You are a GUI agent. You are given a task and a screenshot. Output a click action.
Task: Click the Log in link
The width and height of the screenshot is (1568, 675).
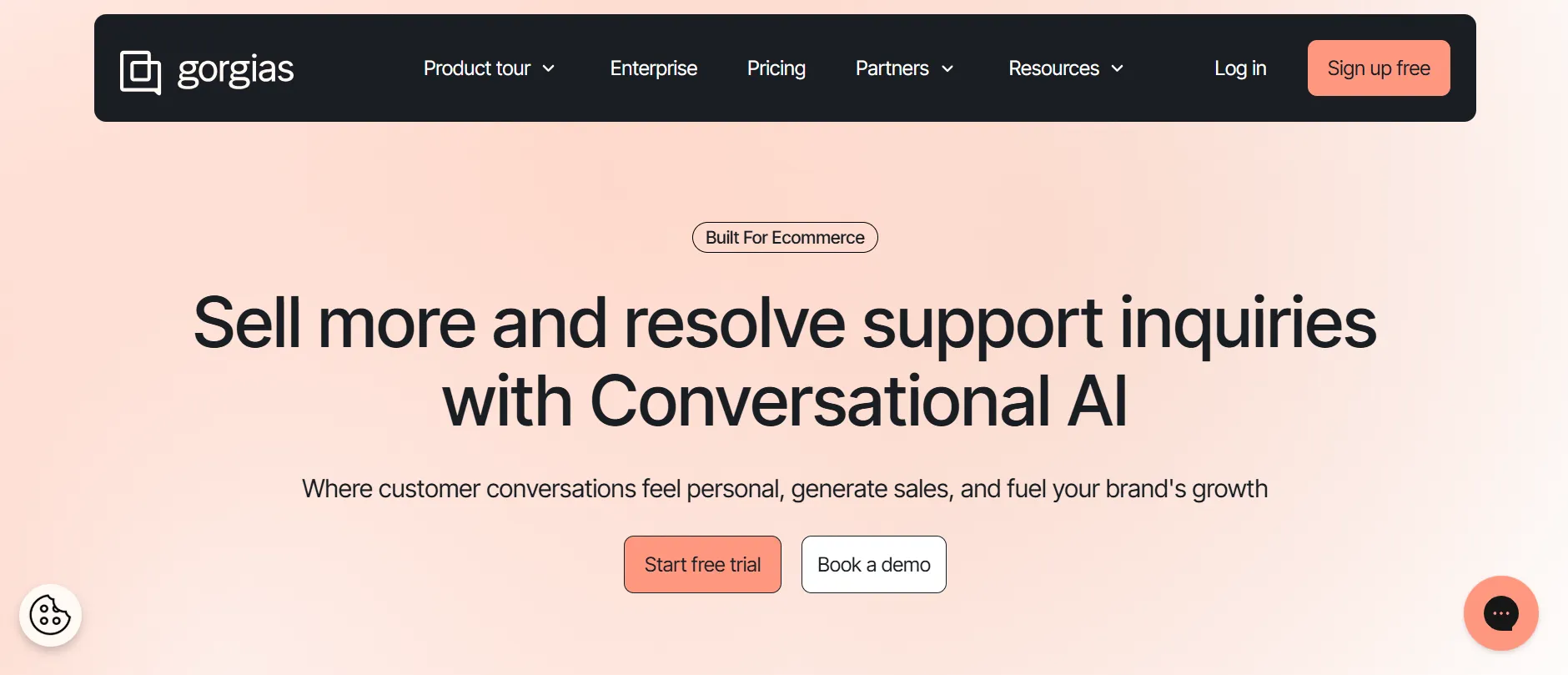tap(1239, 68)
